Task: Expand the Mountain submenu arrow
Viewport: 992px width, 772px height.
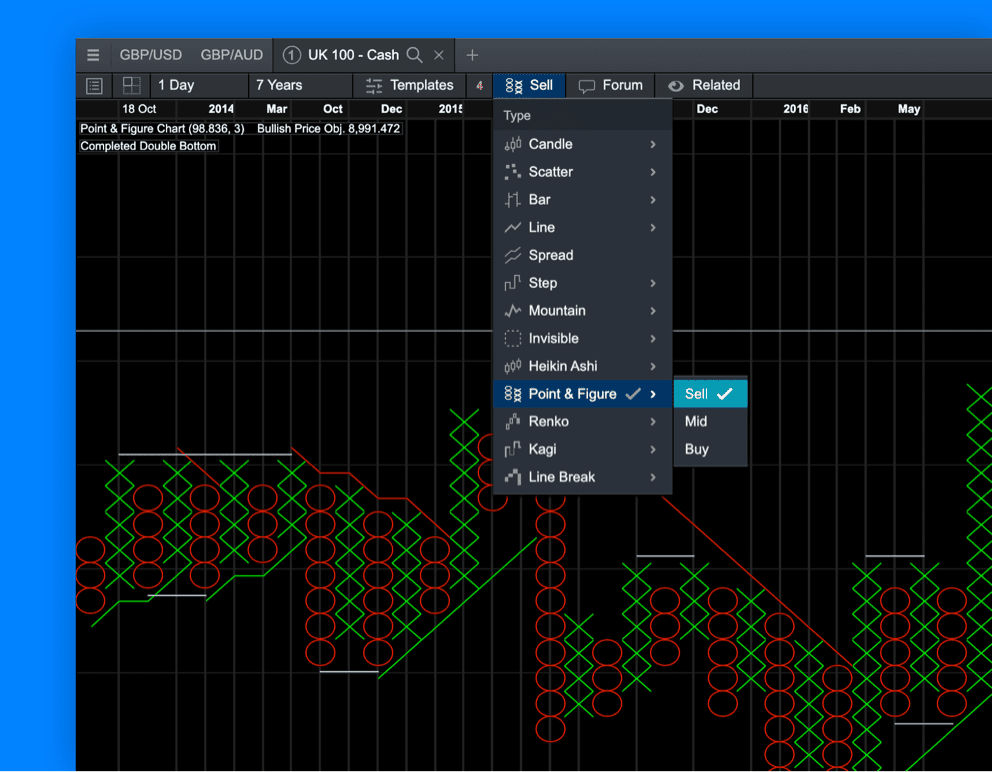Action: [x=653, y=311]
